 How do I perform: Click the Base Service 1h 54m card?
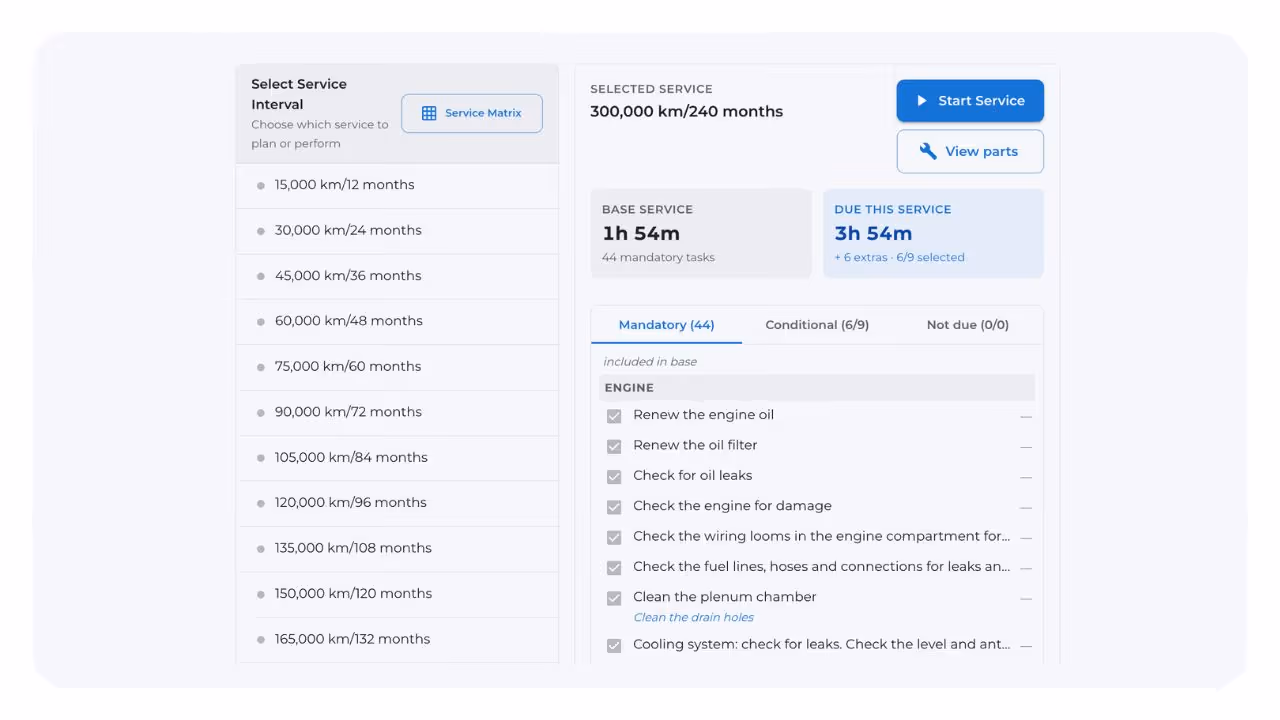point(701,233)
